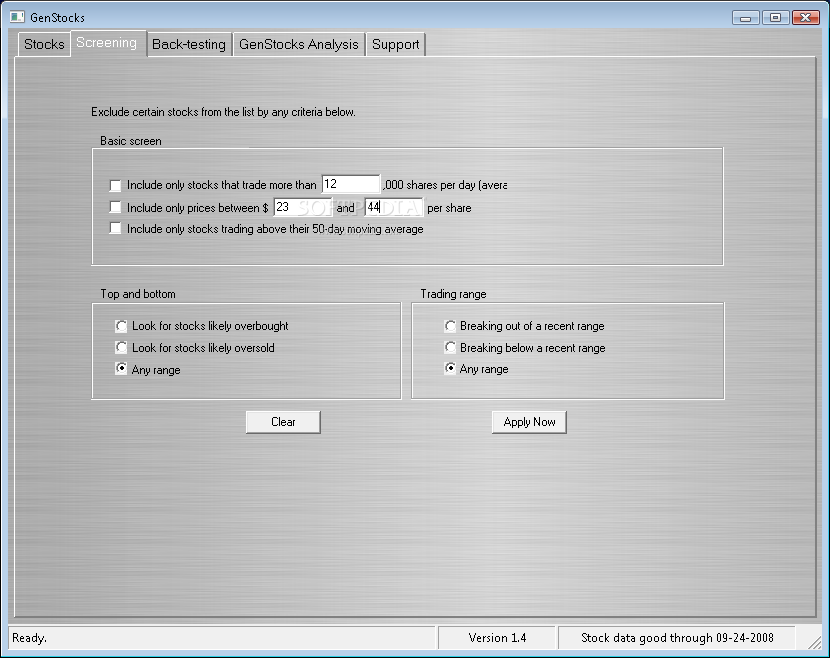Tick the price range filter checkbox
The width and height of the screenshot is (830, 658).
[115, 207]
